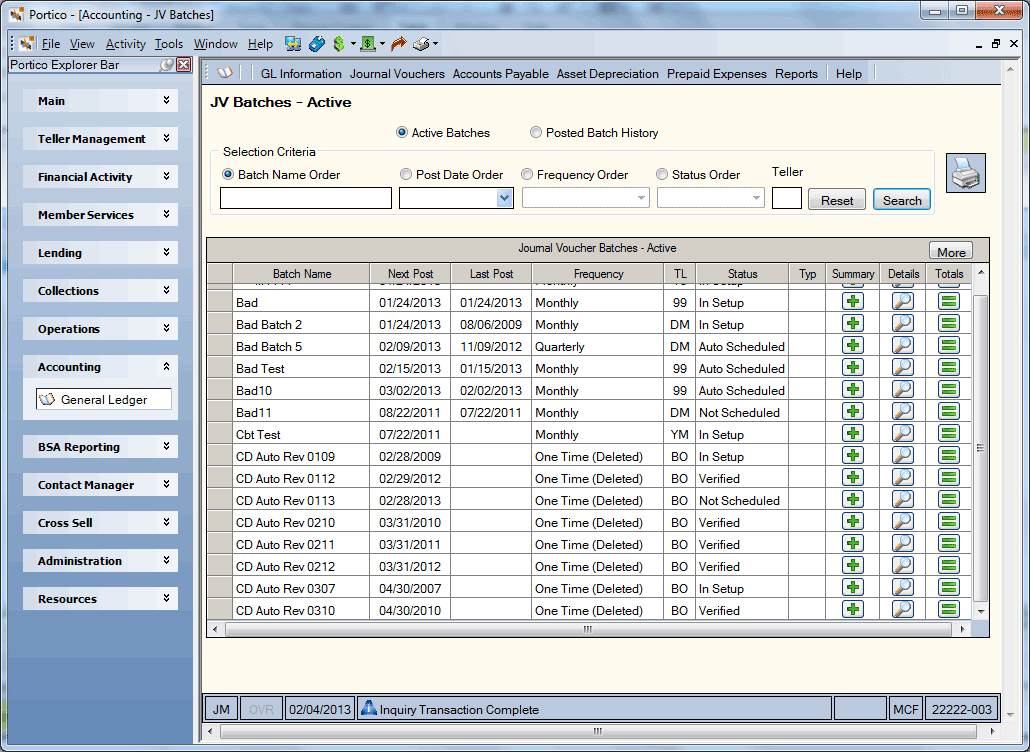
Task: Click the green dollar sign toolbar icon
Action: tap(339, 44)
